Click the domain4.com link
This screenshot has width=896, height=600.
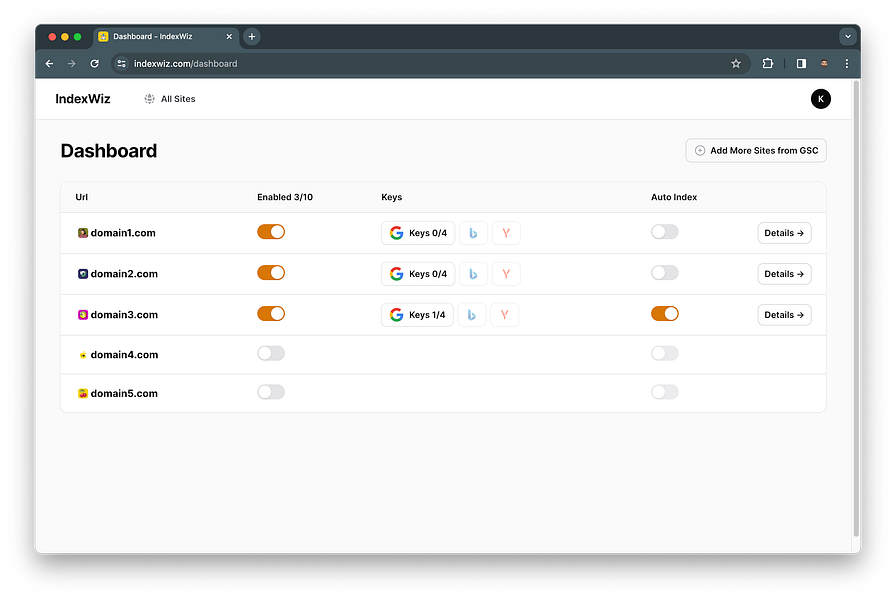pos(124,355)
